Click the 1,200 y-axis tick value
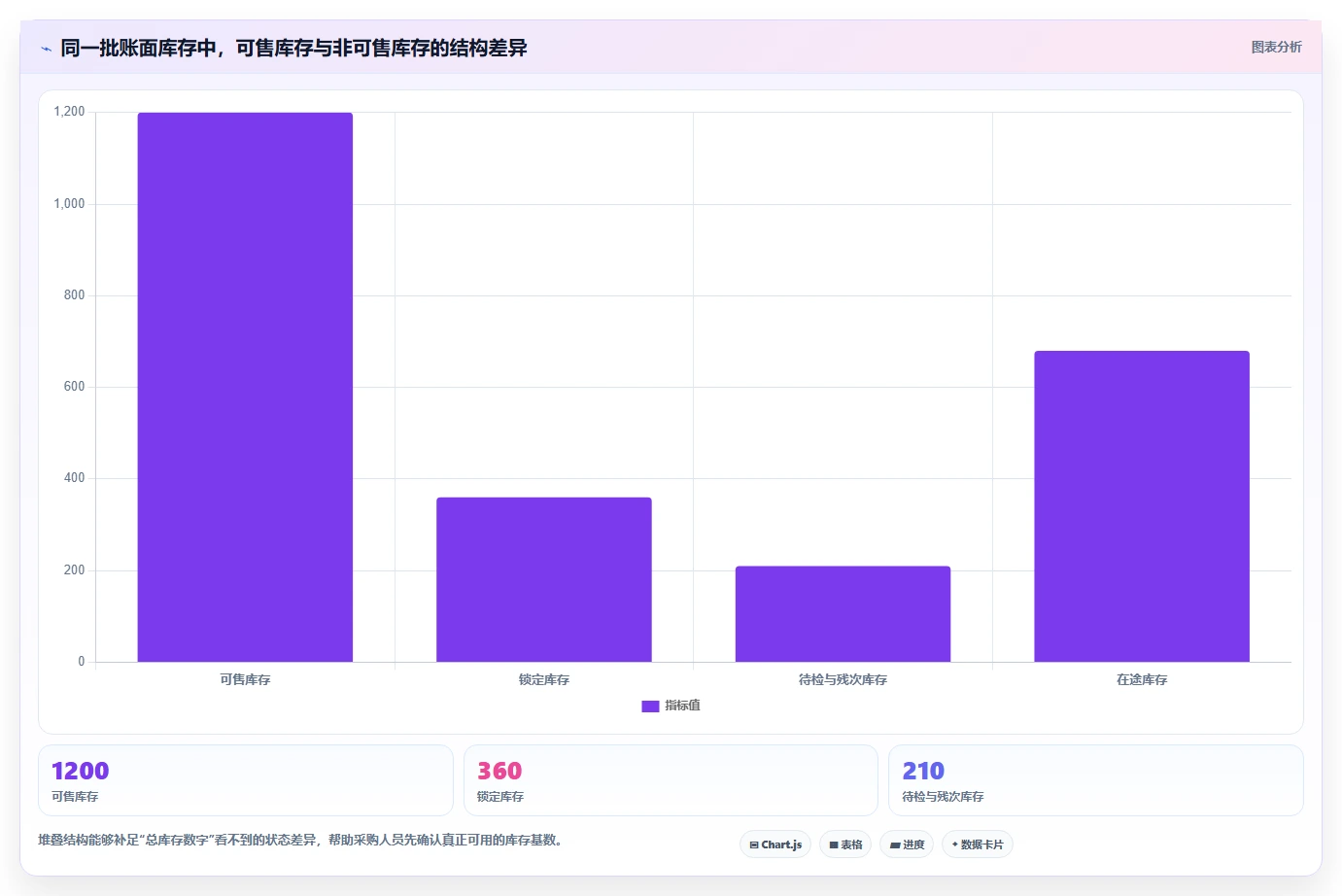The width and height of the screenshot is (1342, 896). pos(69,112)
